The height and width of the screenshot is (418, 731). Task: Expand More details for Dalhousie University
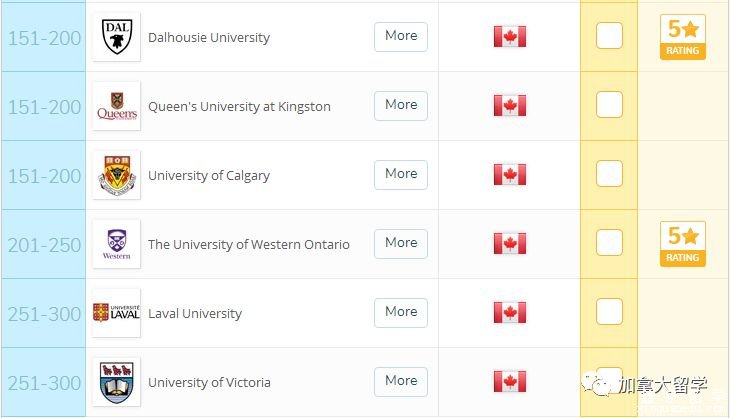point(401,36)
